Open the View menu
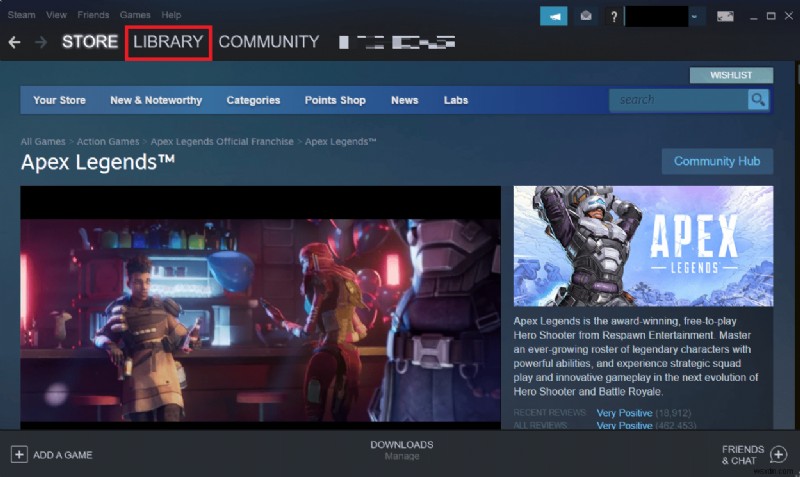 [x=56, y=15]
